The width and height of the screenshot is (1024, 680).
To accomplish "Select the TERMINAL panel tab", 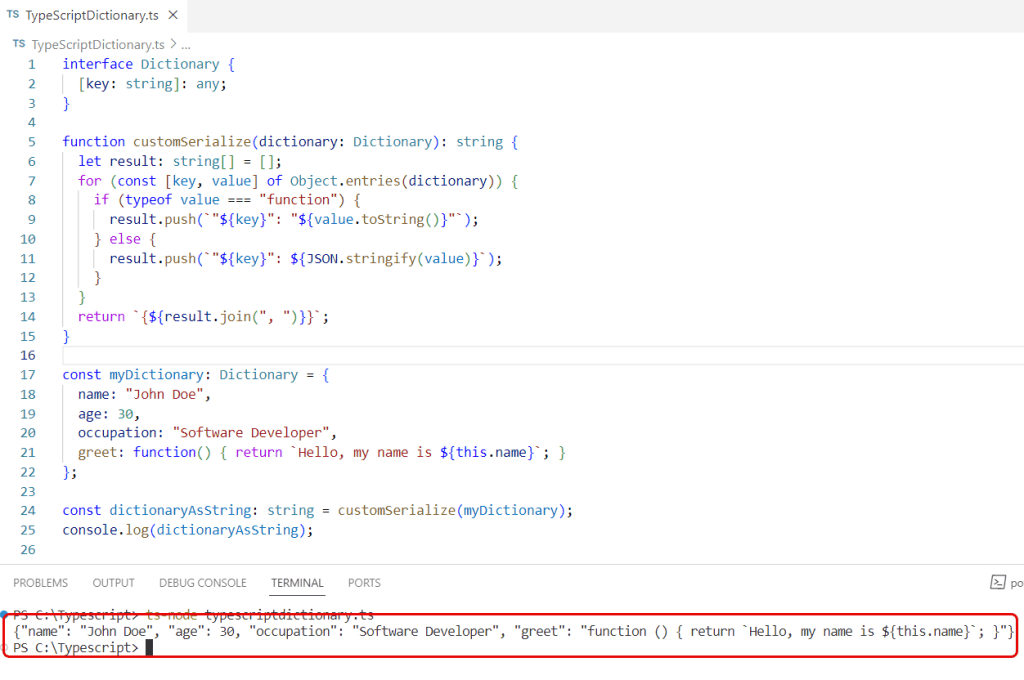I will (x=297, y=583).
